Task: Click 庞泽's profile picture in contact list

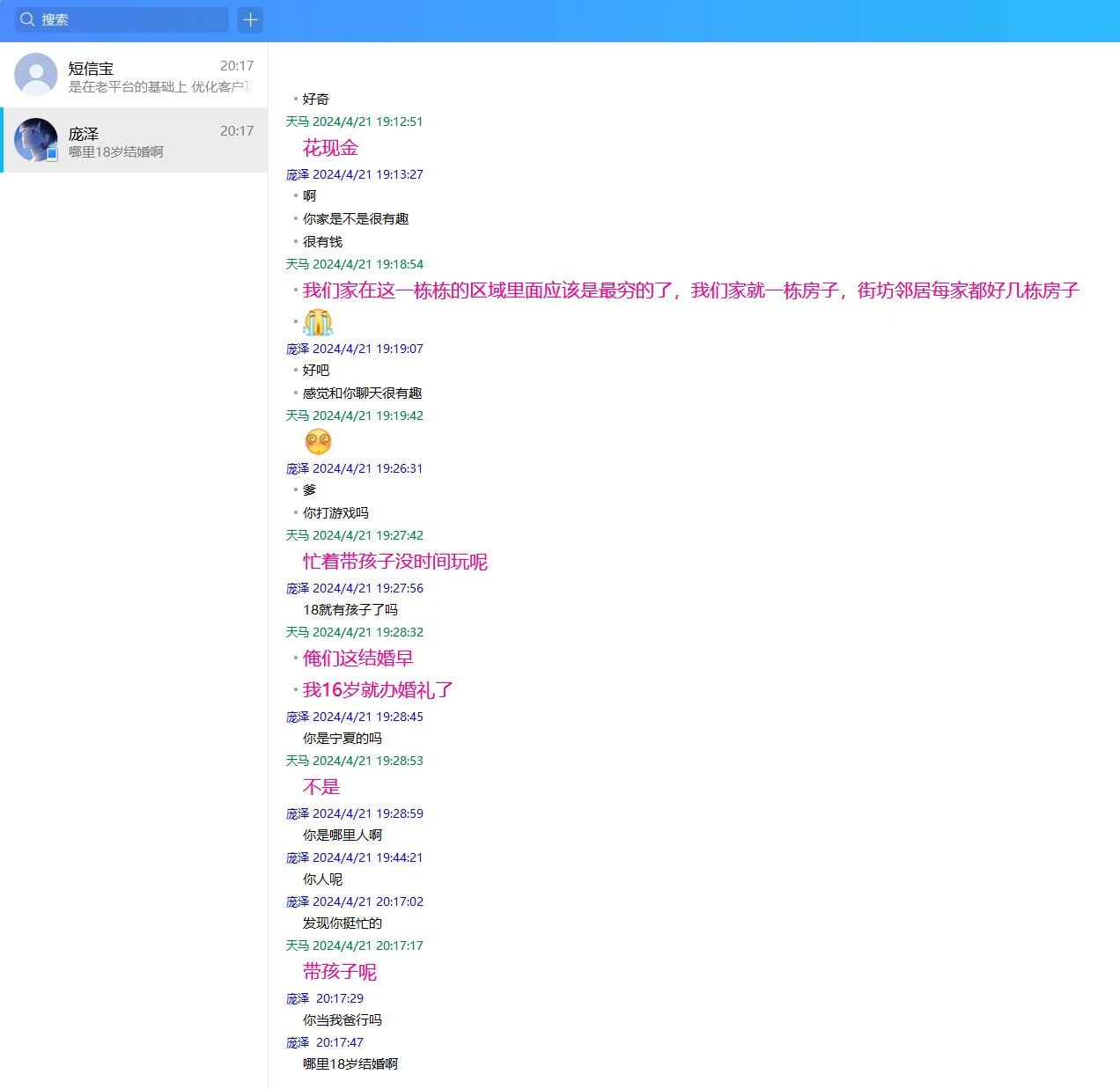Action: pos(35,139)
